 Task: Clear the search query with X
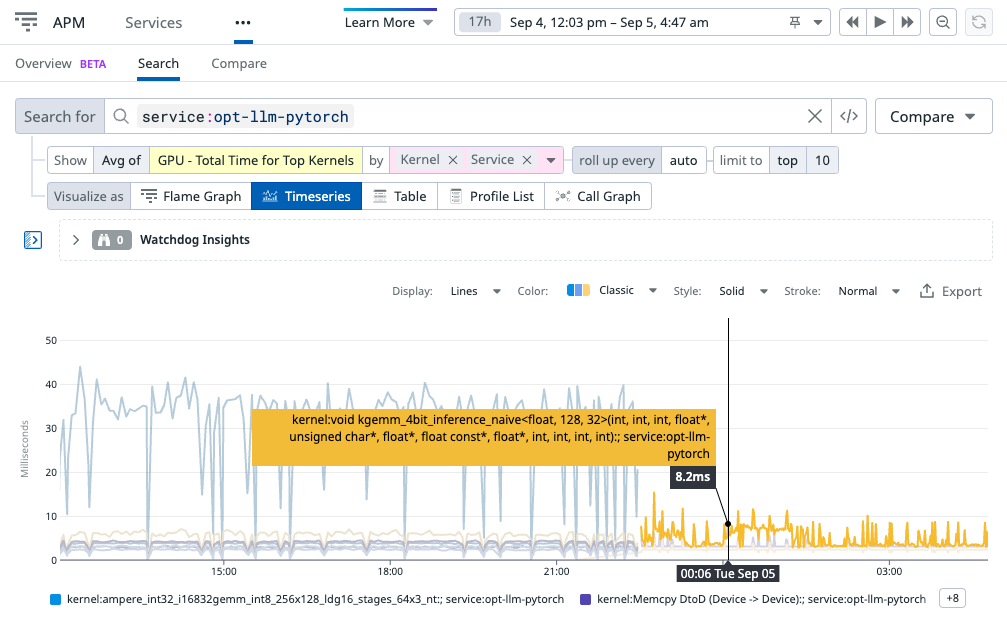coord(814,116)
